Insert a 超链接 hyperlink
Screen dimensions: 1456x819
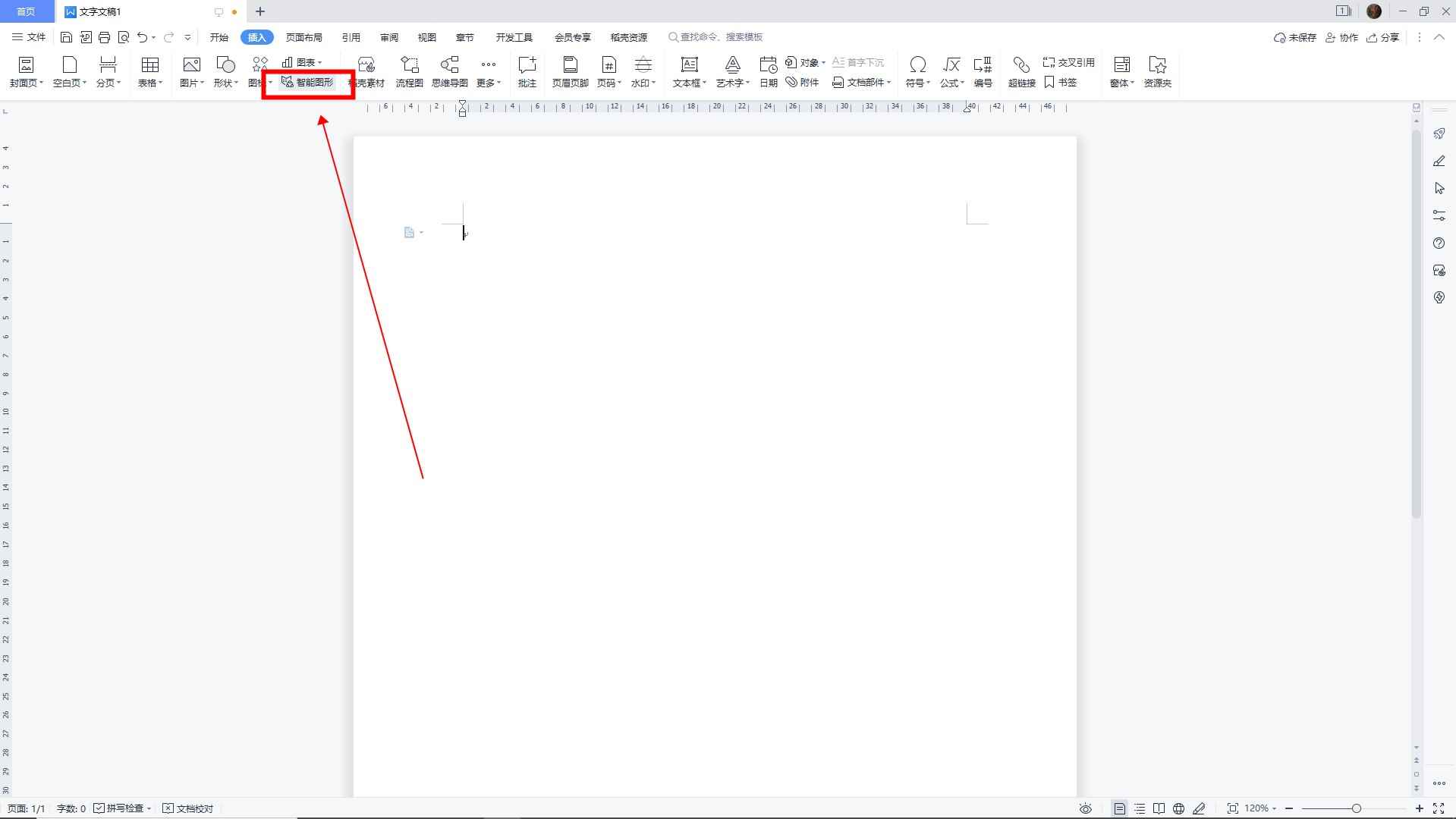(1021, 72)
